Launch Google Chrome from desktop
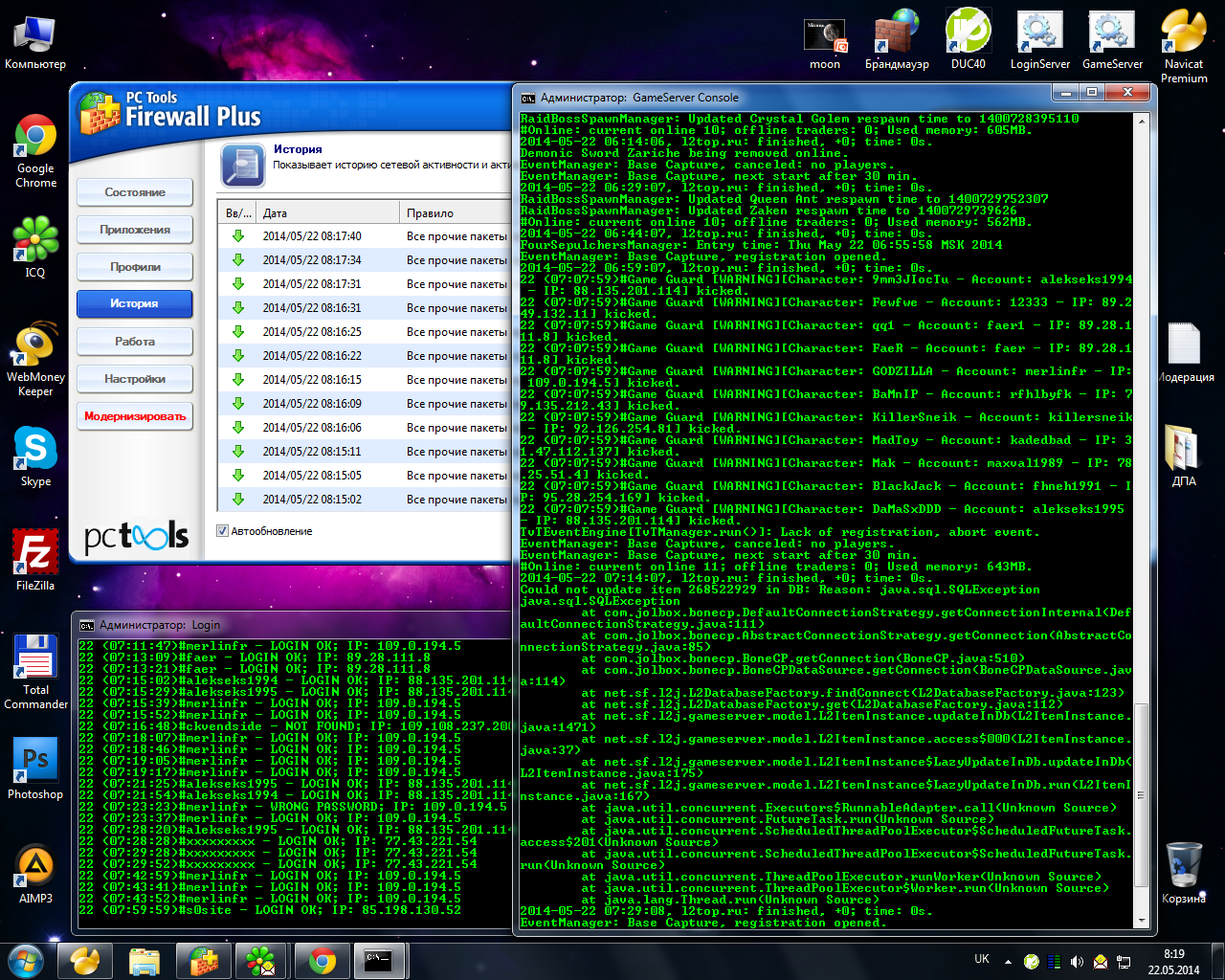 point(35,150)
